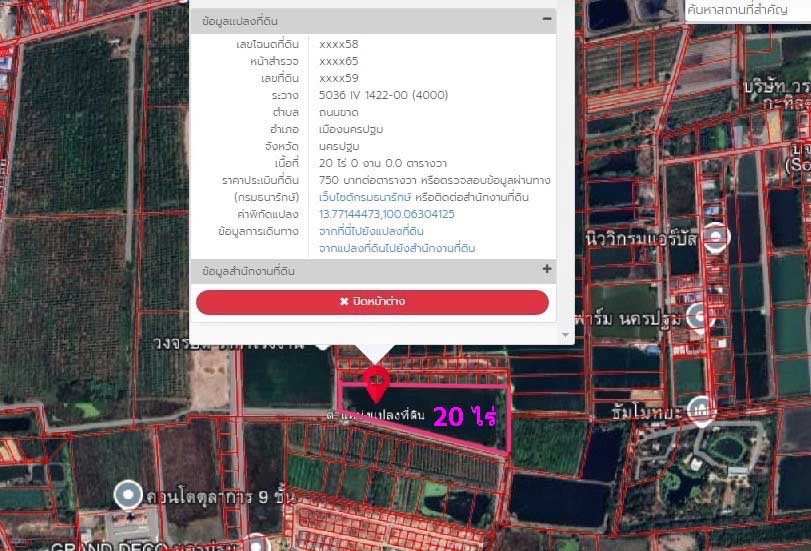
Task: Click the map sheet value 5036 IV 1422-00
Action: click(383, 95)
